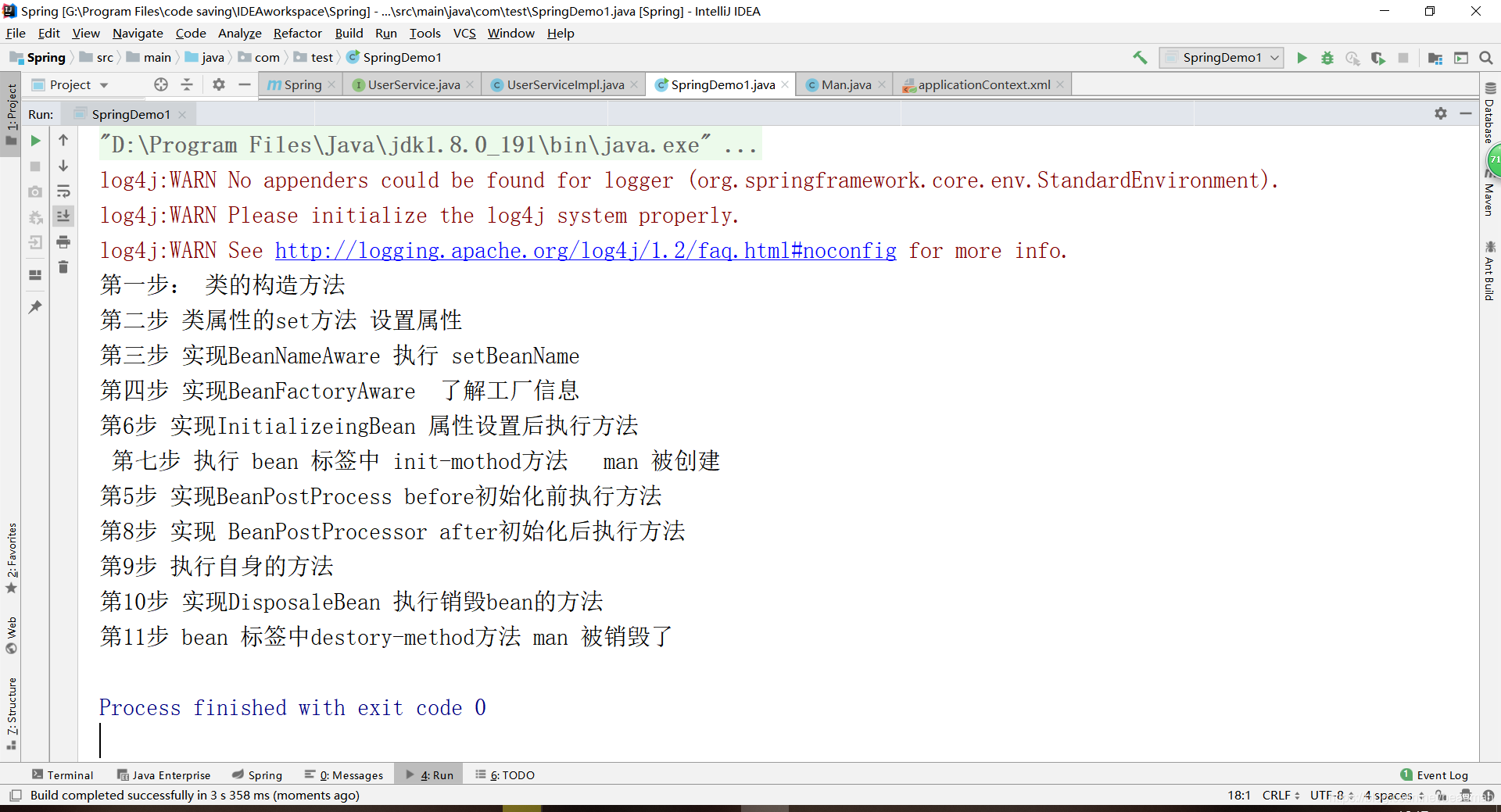
Task: Toggle the 2: Favorites side panel
Action: tap(11, 558)
